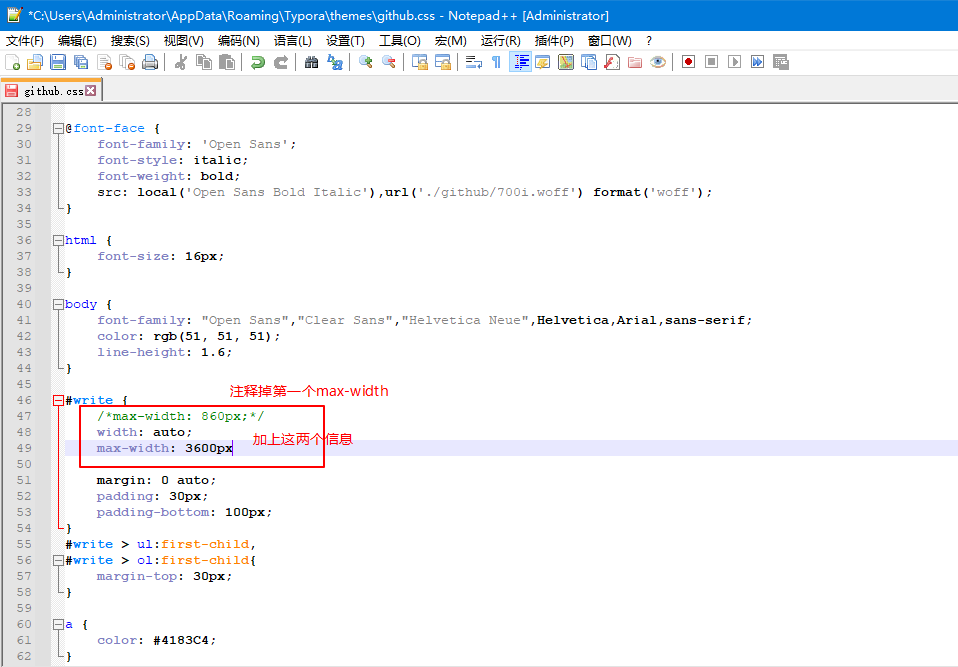This screenshot has height=667, width=958.
Task: Click the Paste clipboard icon
Action: [x=227, y=62]
